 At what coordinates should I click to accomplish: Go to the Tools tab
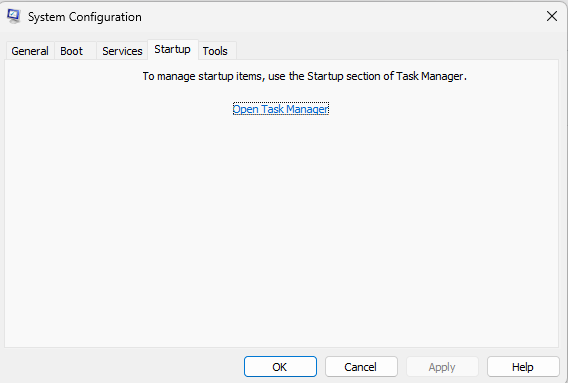click(217, 51)
